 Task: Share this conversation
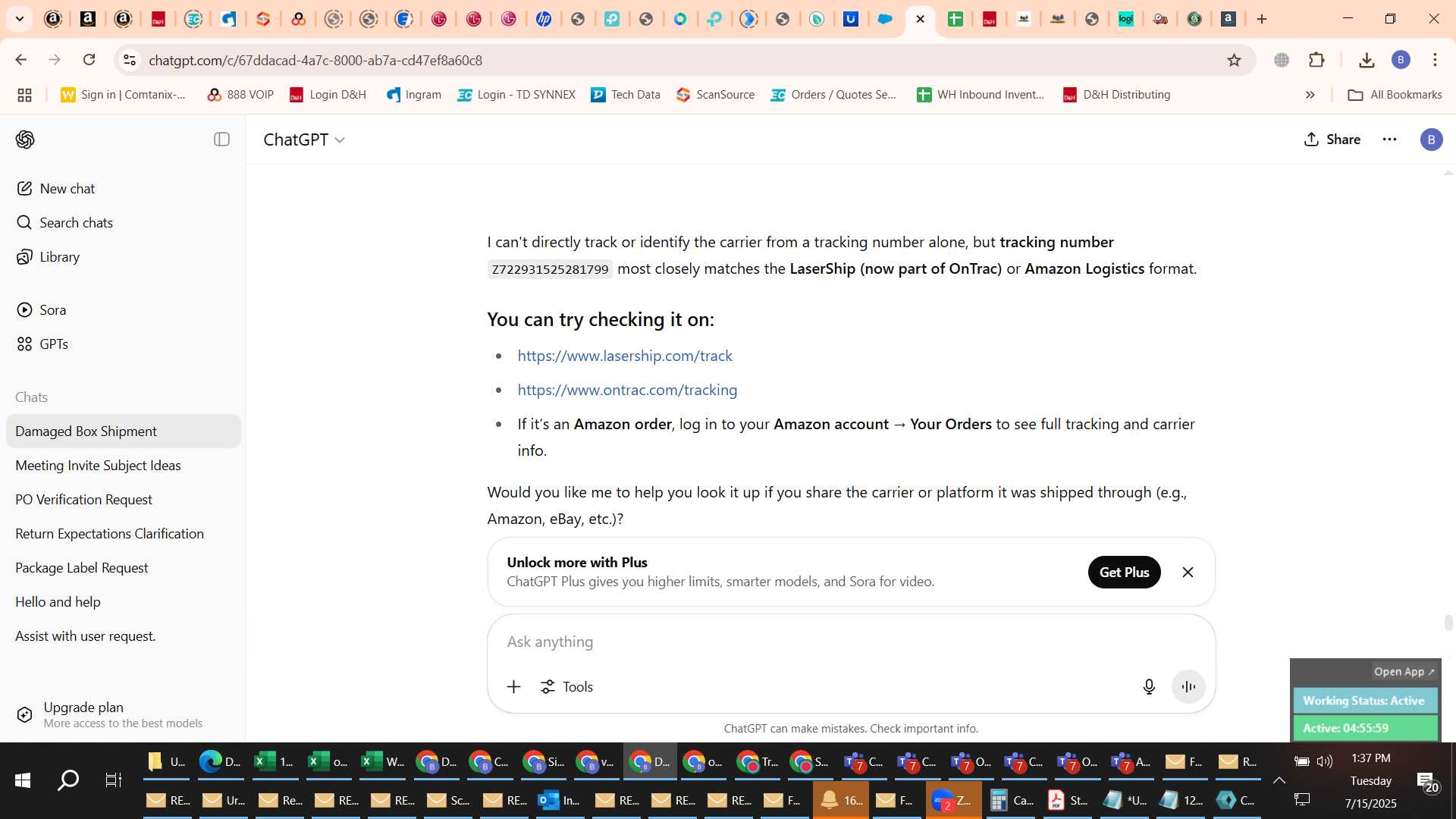[1332, 140]
